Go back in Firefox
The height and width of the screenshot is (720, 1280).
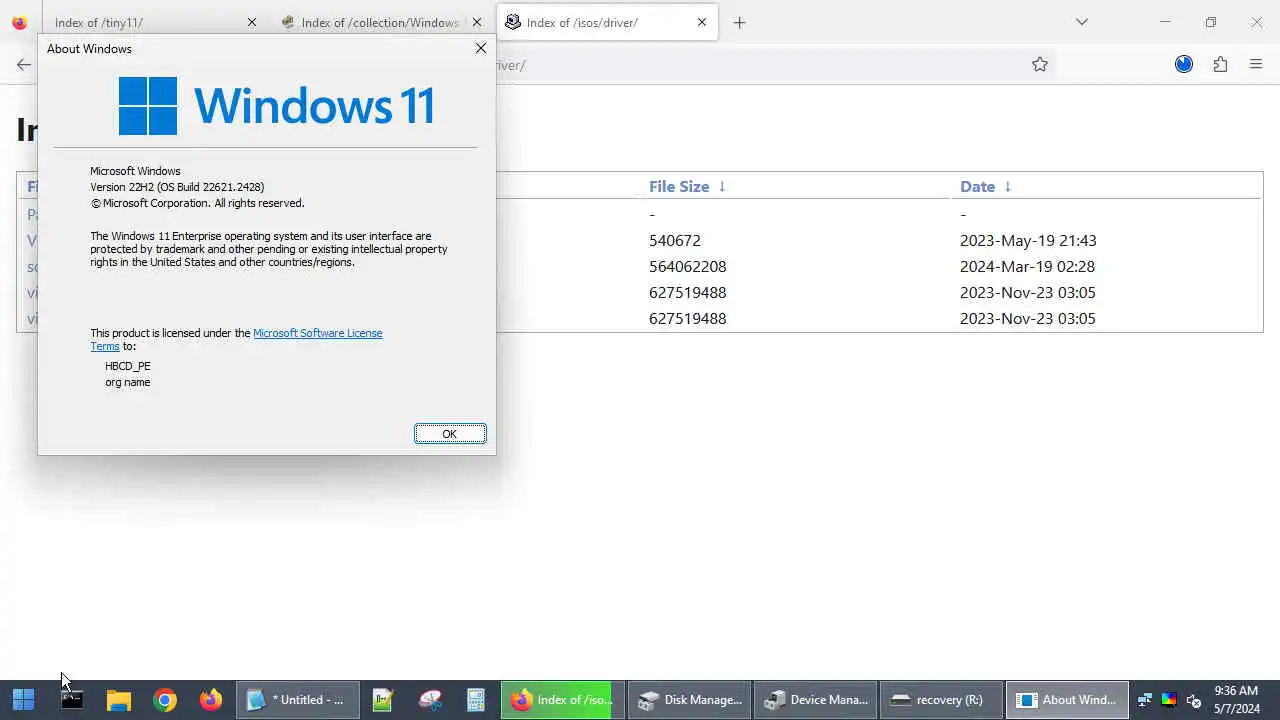pyautogui.click(x=23, y=64)
